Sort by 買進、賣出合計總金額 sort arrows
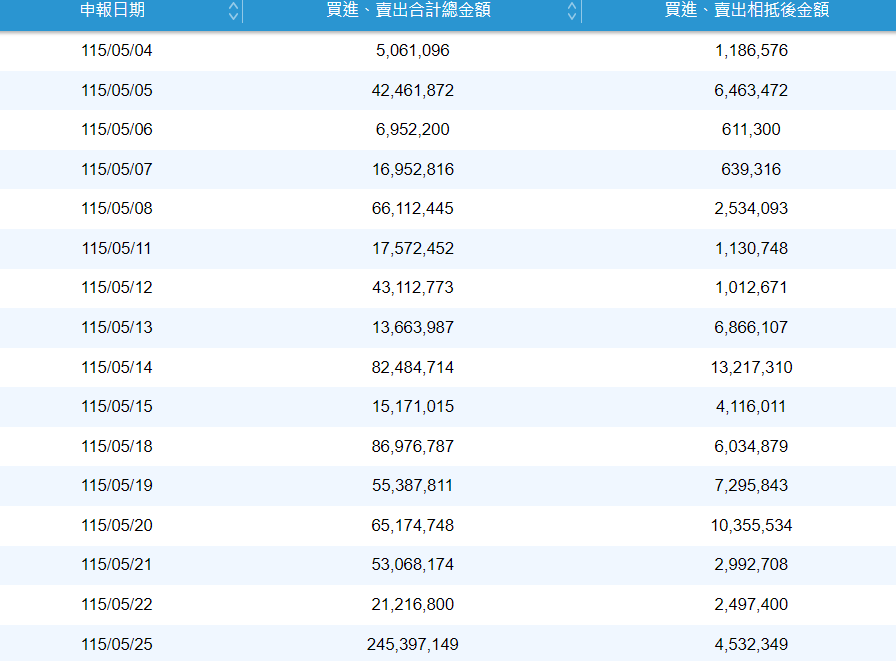896x661 pixels. pyautogui.click(x=571, y=11)
